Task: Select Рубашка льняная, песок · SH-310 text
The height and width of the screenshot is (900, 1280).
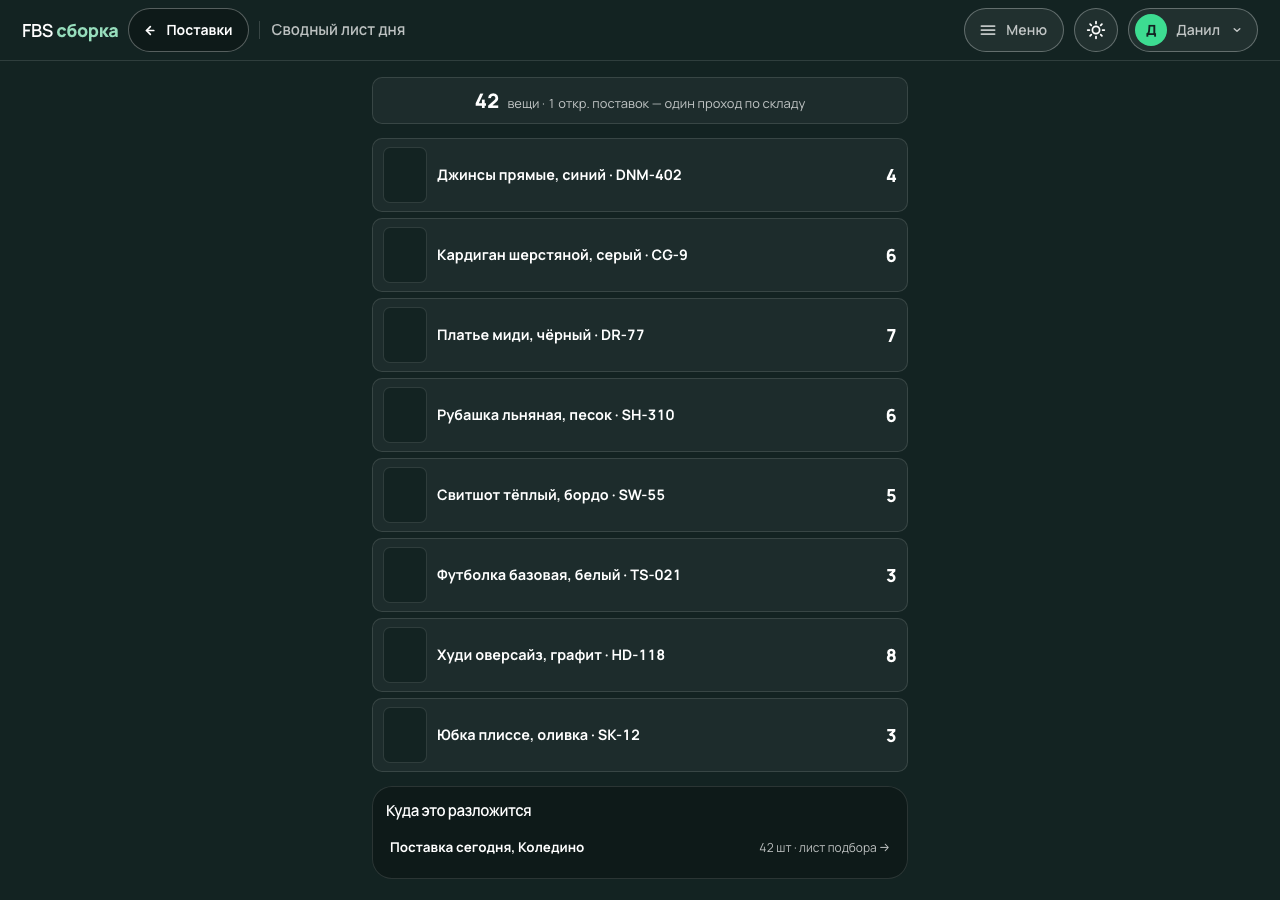Action: pos(555,415)
